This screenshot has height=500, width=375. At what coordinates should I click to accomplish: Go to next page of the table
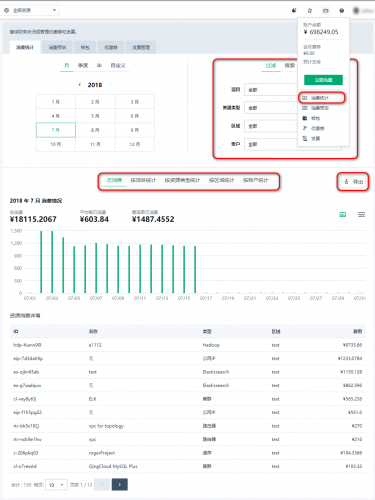(120, 484)
